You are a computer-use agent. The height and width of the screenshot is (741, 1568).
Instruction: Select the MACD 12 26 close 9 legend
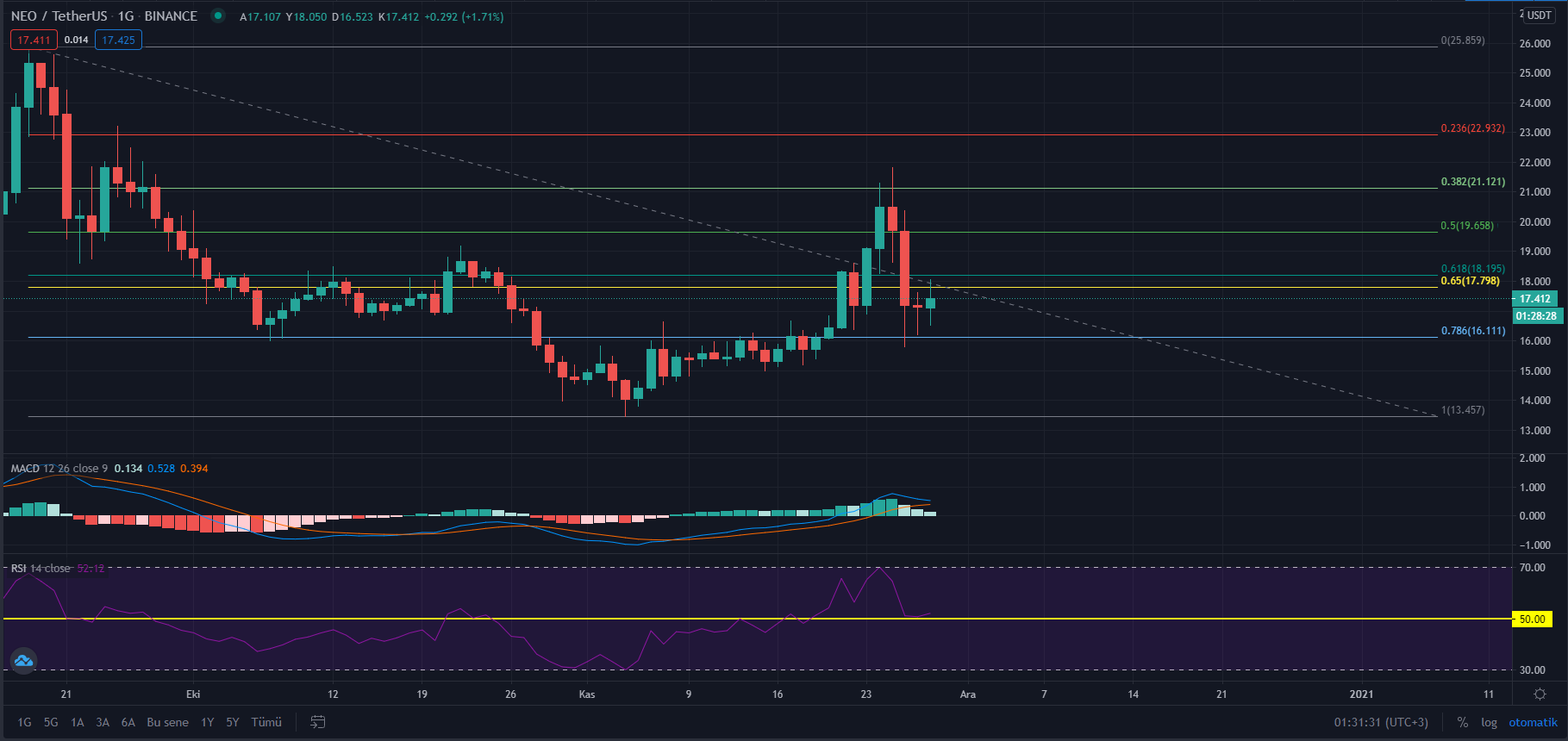pos(59,469)
